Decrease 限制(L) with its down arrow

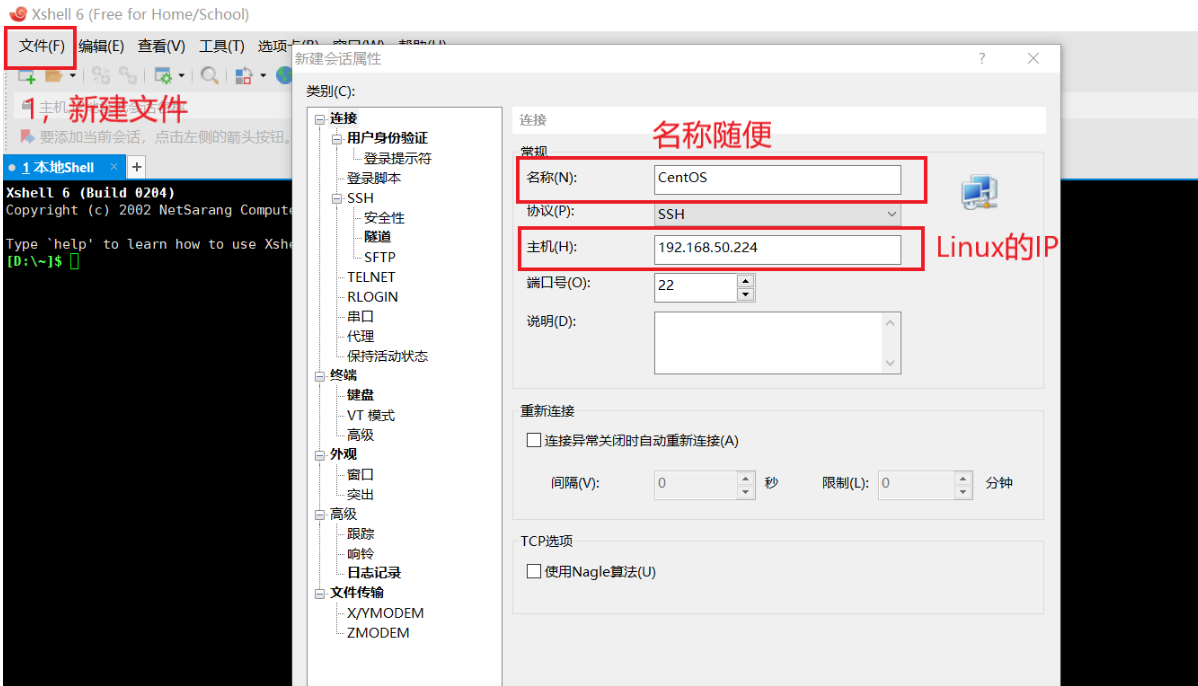click(x=963, y=491)
